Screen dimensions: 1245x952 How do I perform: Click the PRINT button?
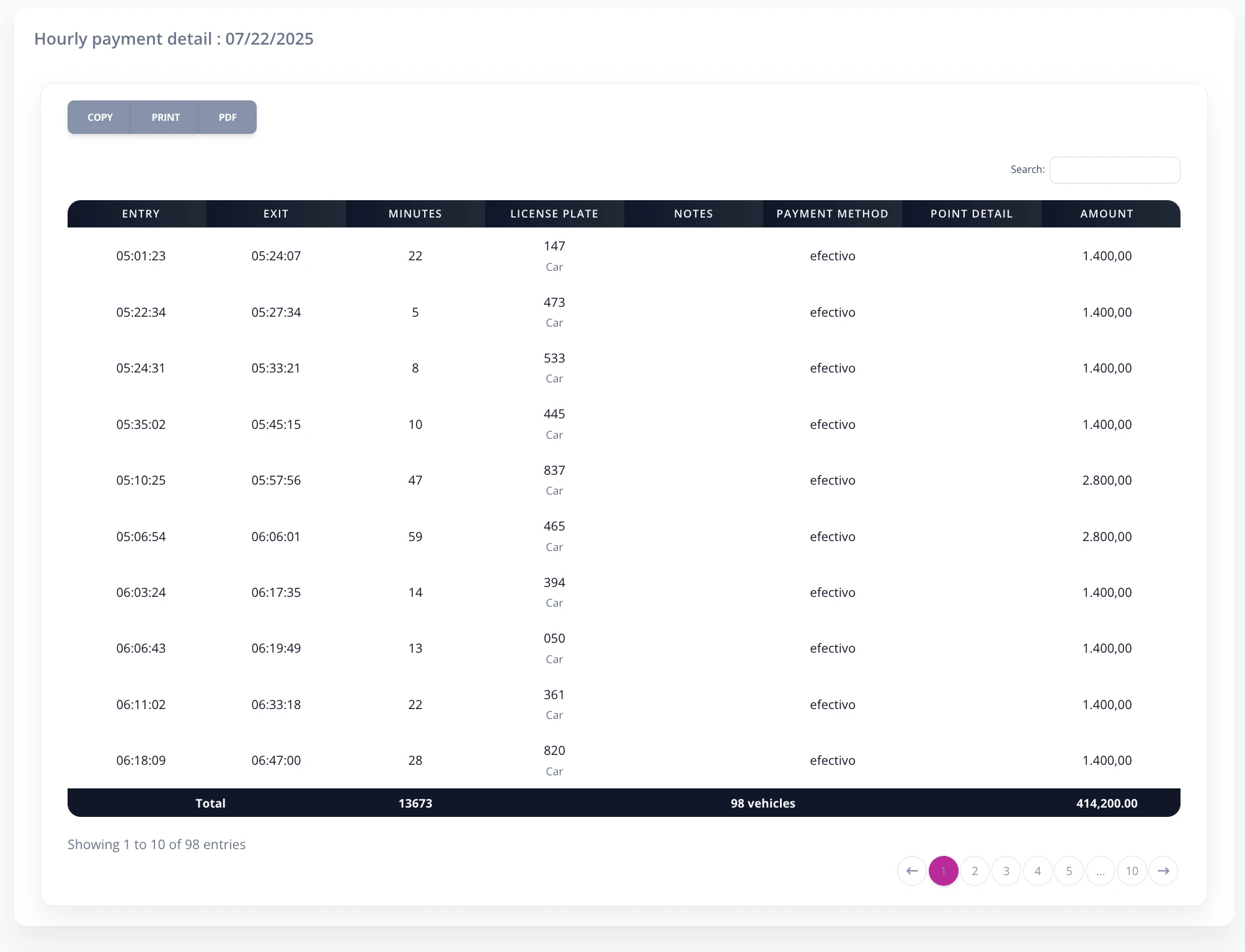(166, 117)
